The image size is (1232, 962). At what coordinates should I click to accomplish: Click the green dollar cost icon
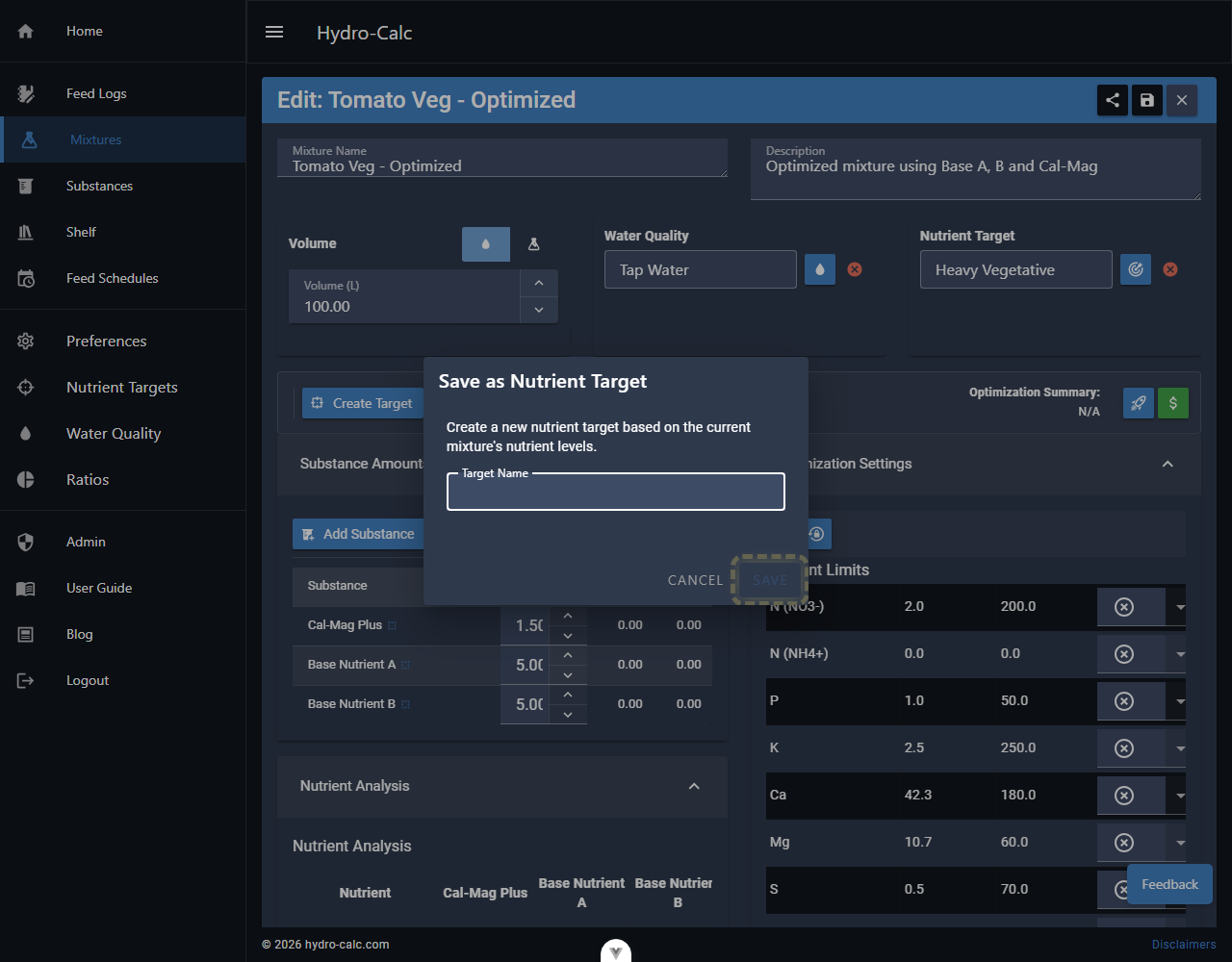(1173, 403)
